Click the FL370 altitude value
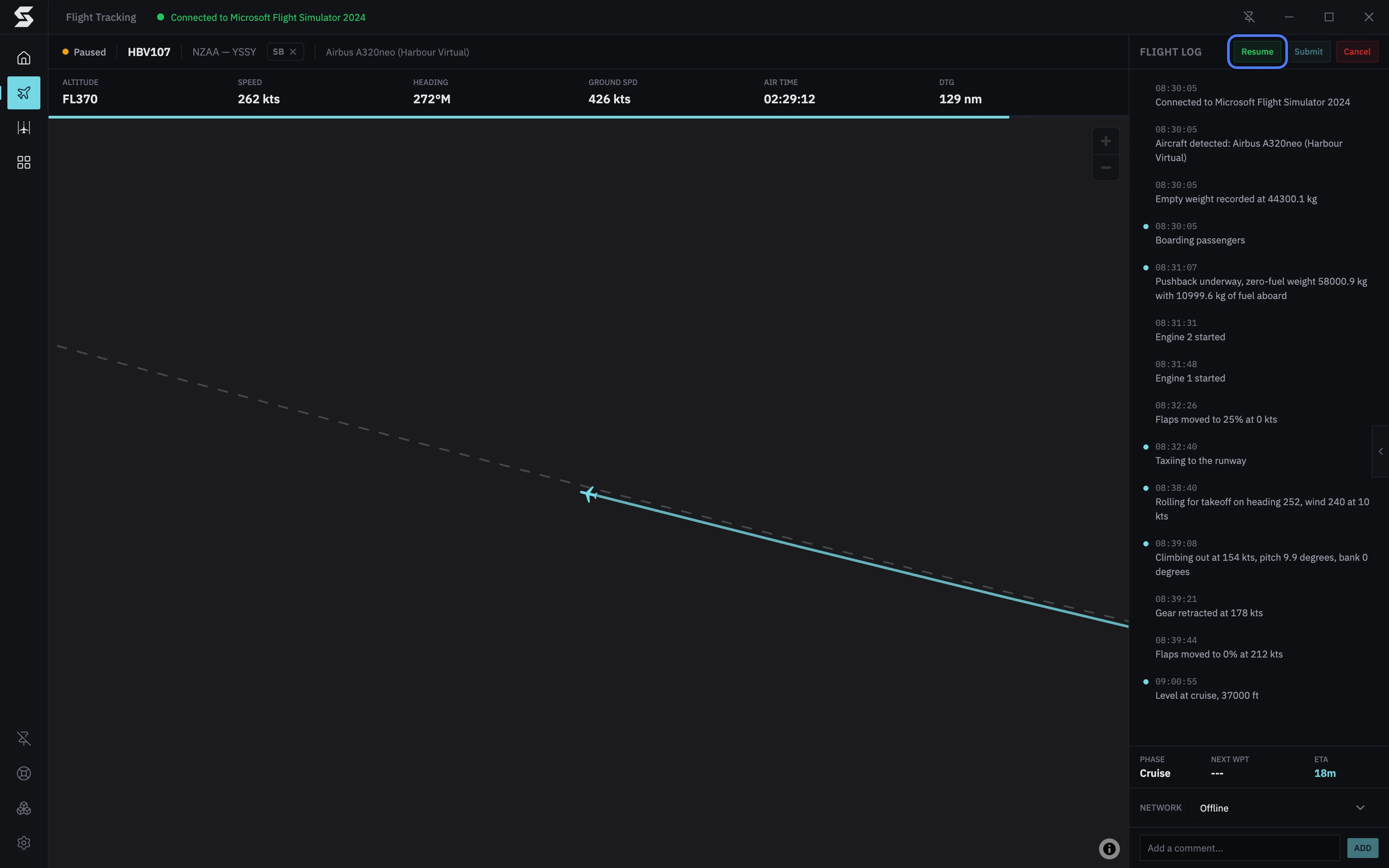Screen dimensions: 1389x868 80,99
